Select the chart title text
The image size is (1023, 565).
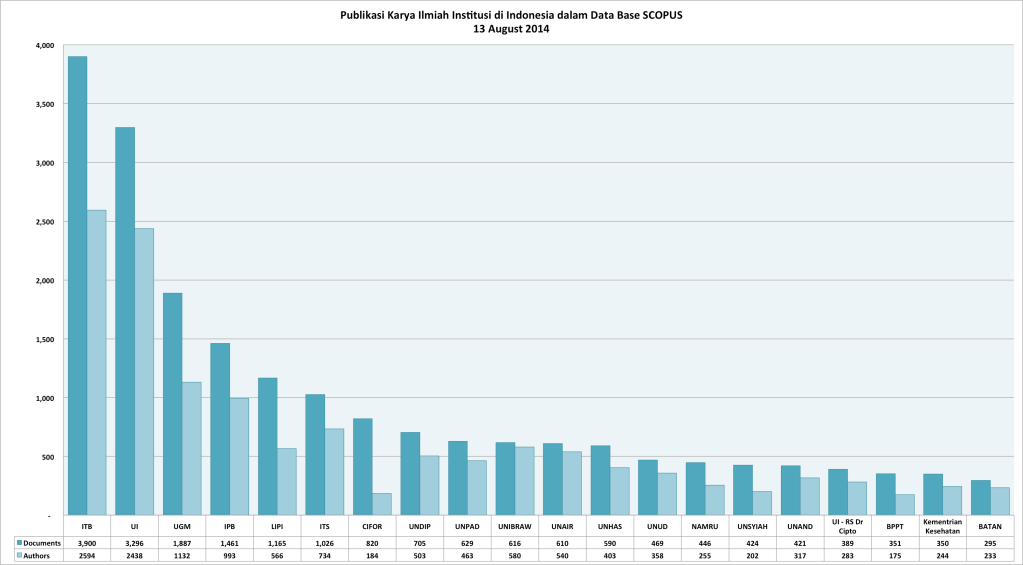coord(511,16)
